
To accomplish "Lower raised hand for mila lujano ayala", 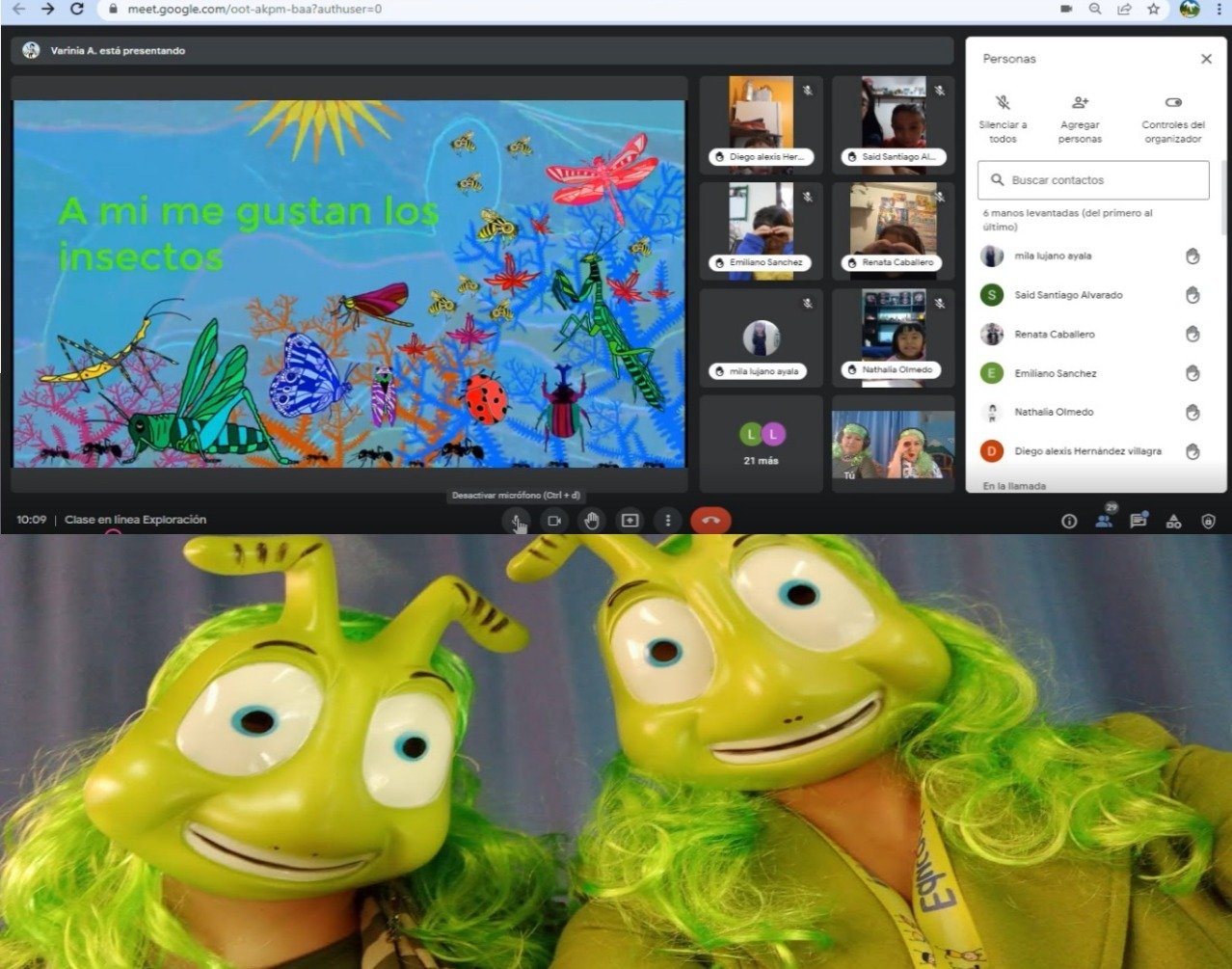I will [1192, 256].
